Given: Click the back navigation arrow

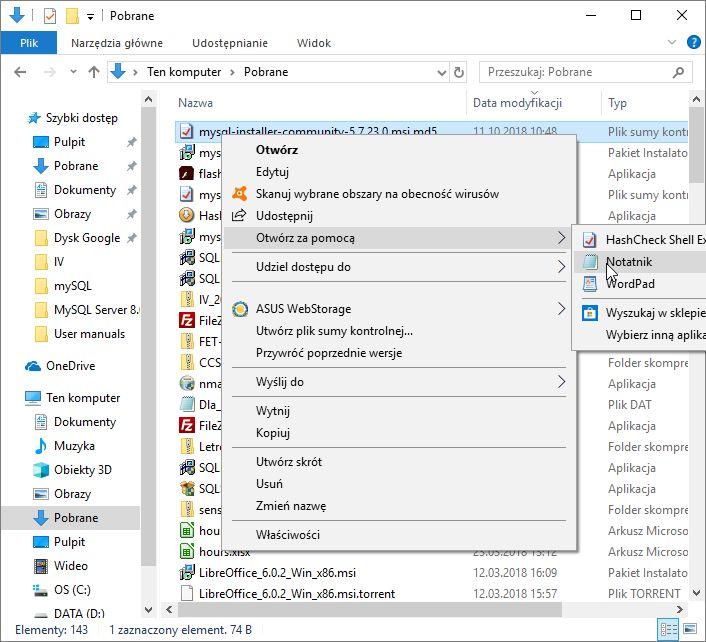Looking at the screenshot, I should (20, 72).
